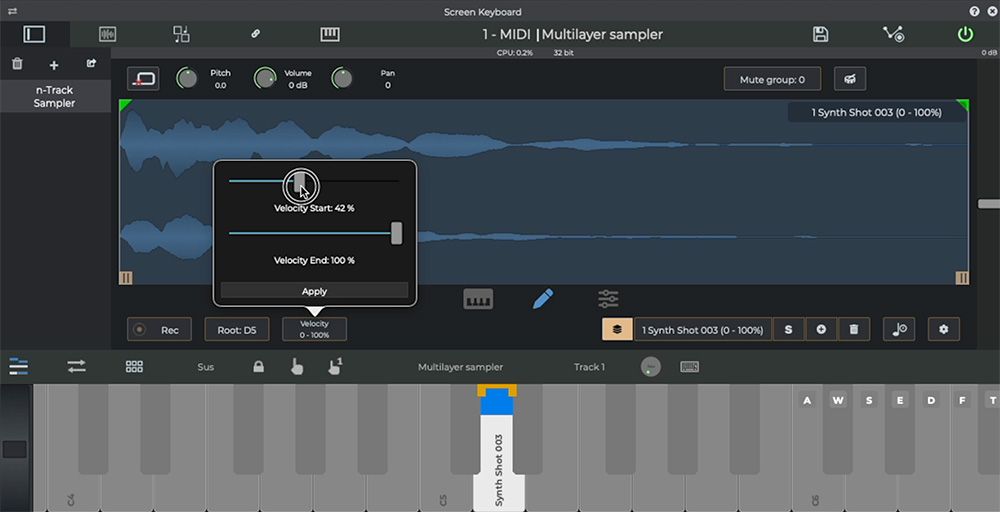Open the help question mark icon

974,11
